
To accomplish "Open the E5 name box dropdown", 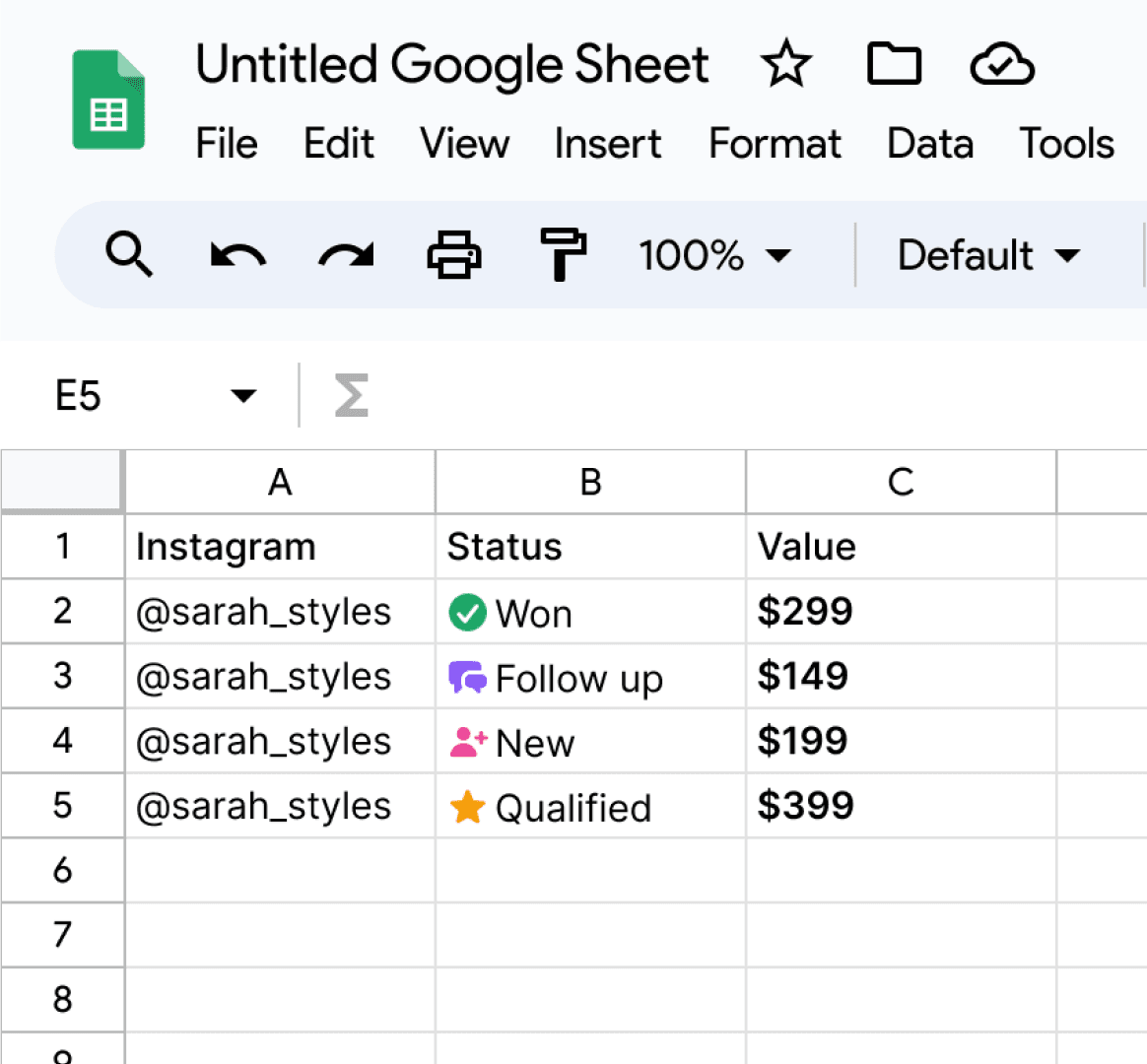I will (242, 396).
